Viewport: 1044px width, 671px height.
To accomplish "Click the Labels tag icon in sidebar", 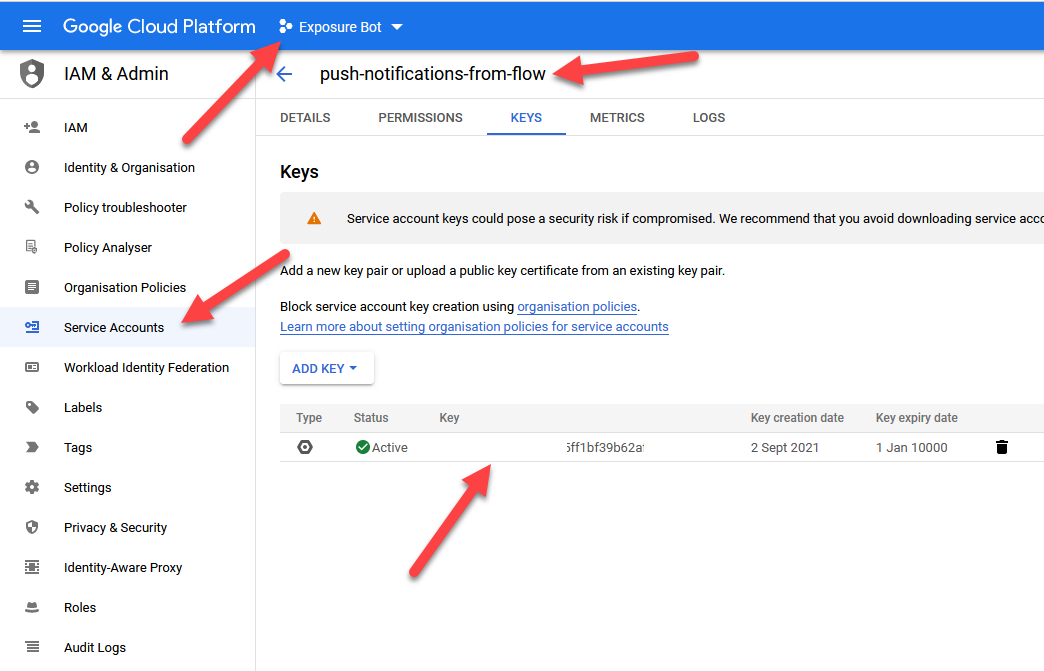I will [32, 407].
